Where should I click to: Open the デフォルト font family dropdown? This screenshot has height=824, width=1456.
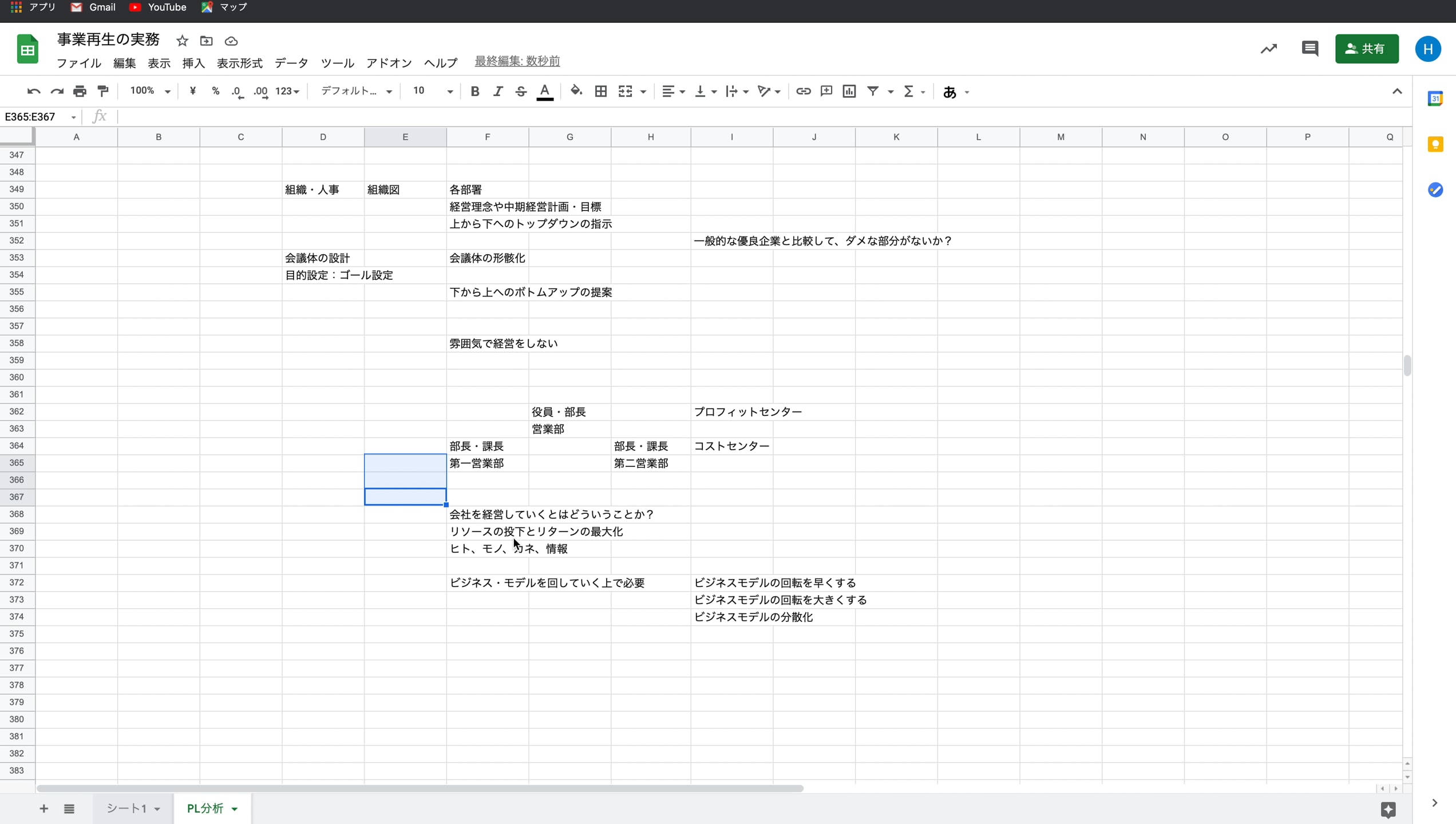click(356, 91)
